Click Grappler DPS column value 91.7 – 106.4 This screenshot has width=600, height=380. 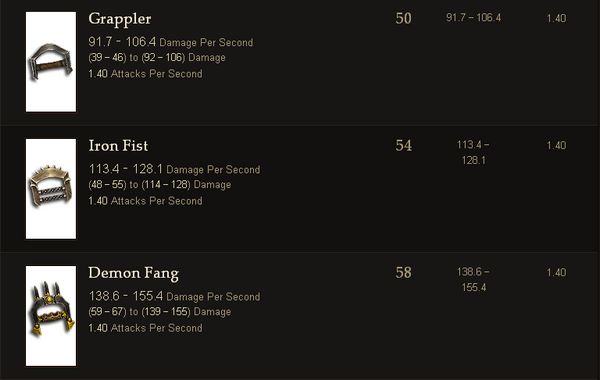pyautogui.click(x=473, y=18)
